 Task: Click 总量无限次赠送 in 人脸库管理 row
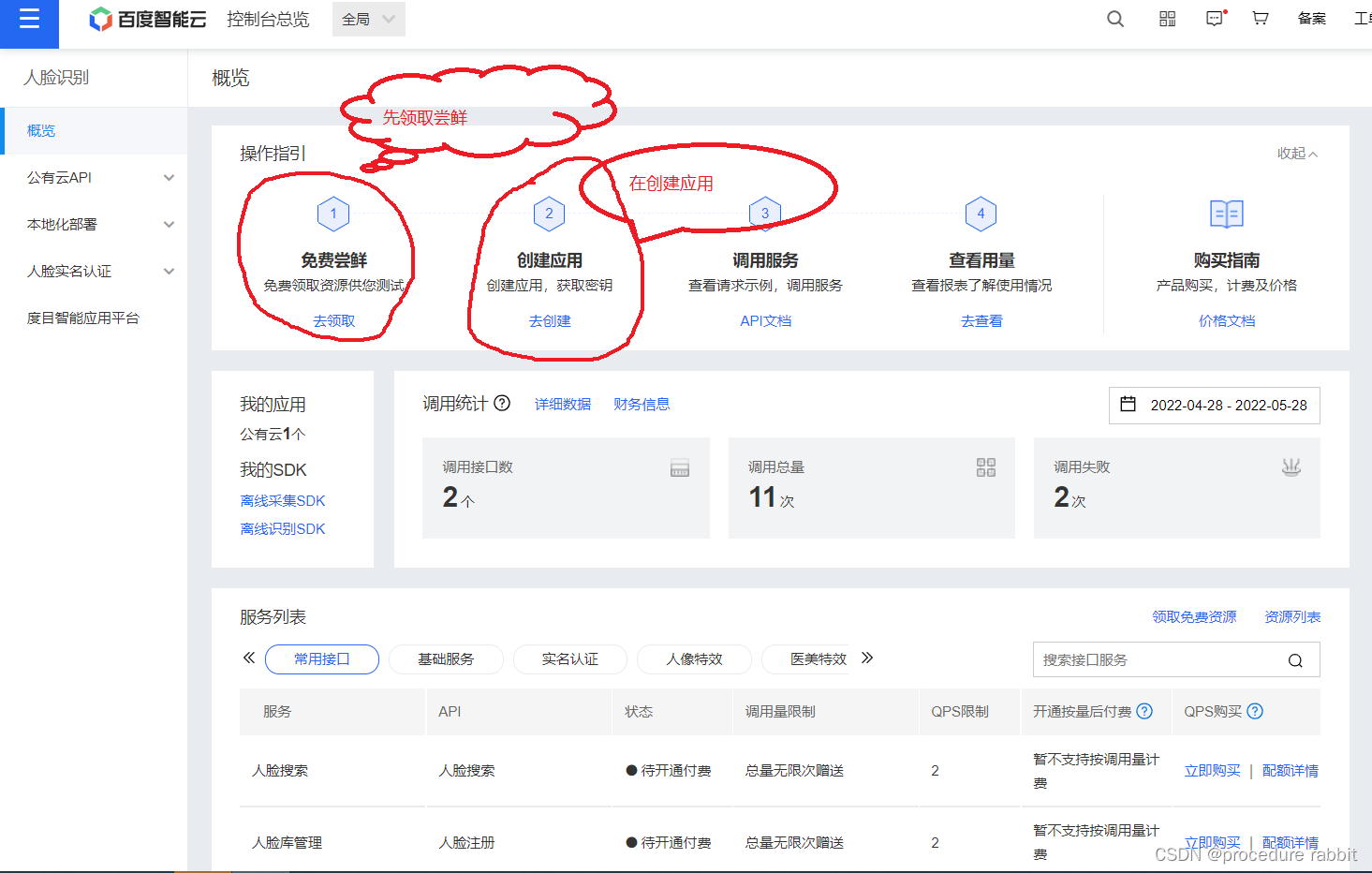click(x=794, y=842)
